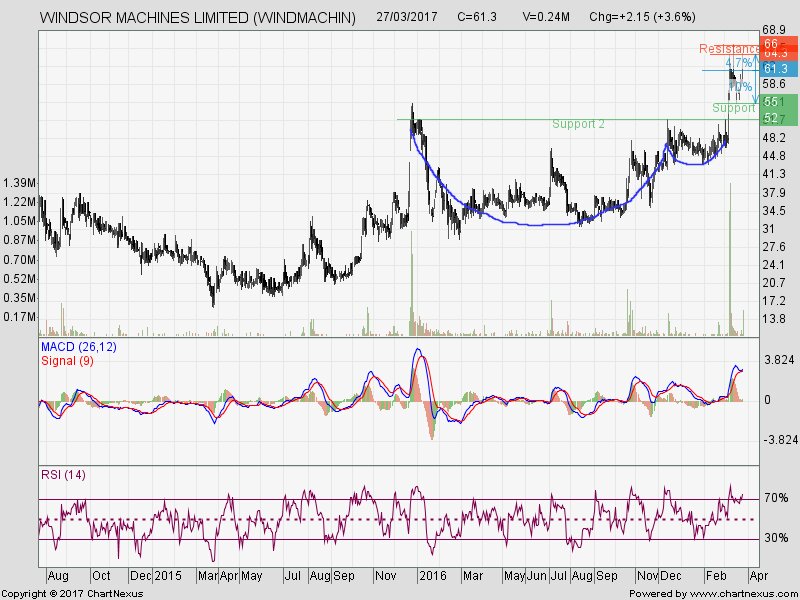Click the volume value V=0.24M
This screenshot has height=600, width=800.
546,17
